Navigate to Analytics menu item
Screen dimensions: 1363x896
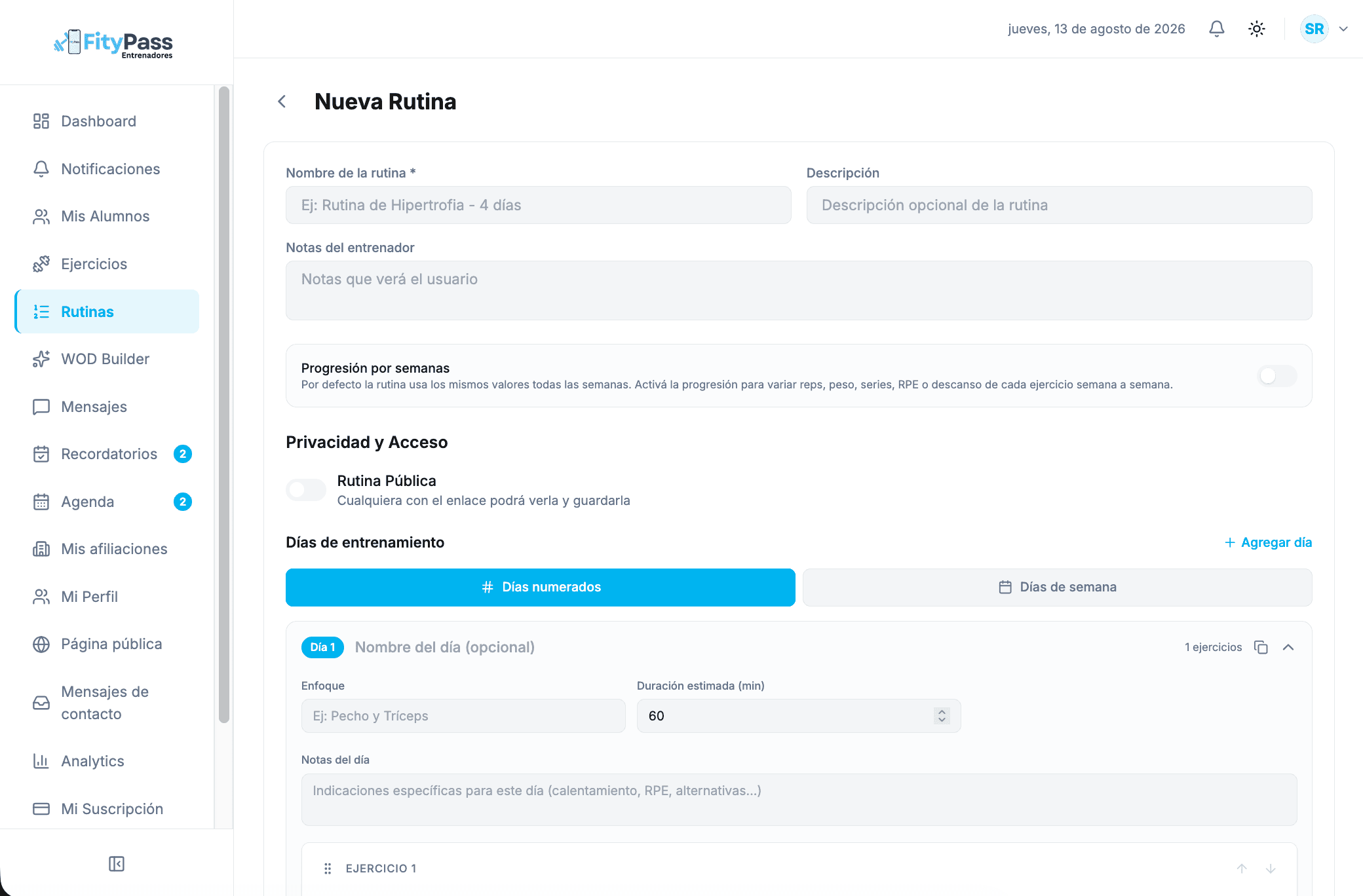[107, 761]
